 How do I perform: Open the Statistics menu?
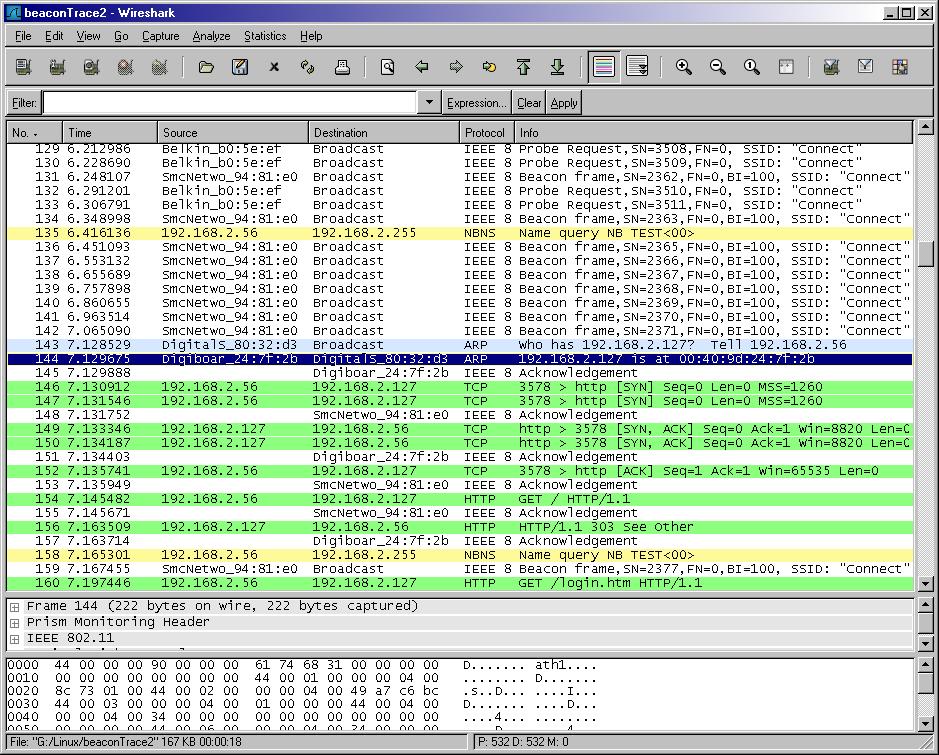point(265,36)
